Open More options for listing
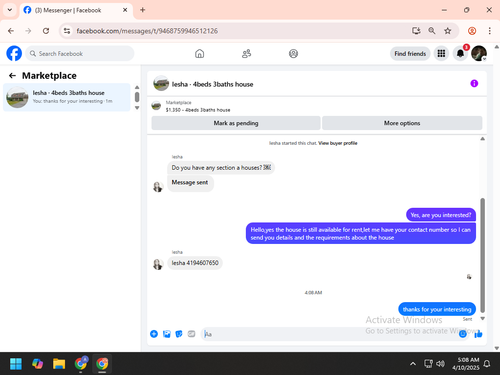500x375 pixels. (402, 123)
